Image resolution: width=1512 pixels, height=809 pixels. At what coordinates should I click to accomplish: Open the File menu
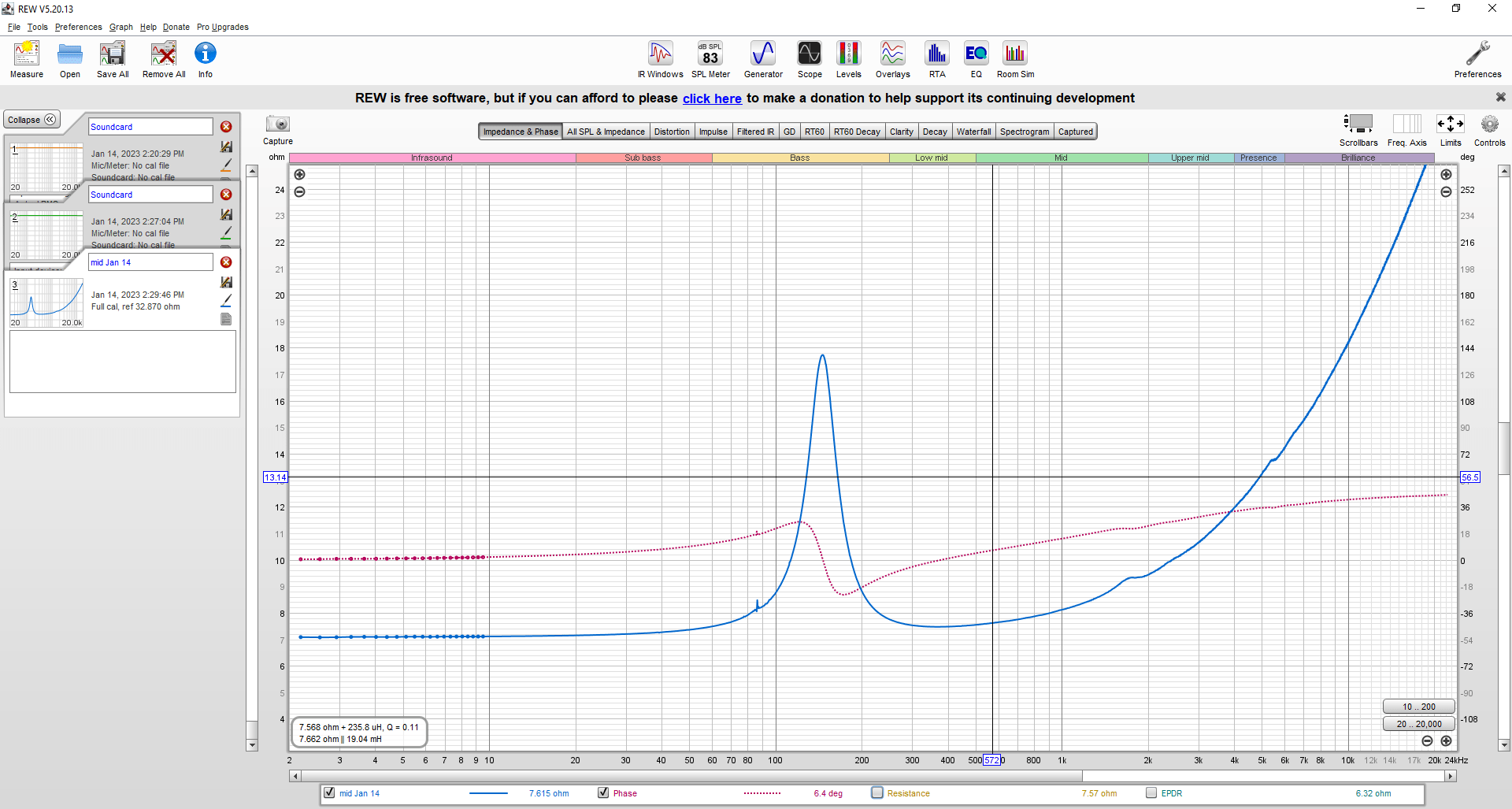pos(14,27)
